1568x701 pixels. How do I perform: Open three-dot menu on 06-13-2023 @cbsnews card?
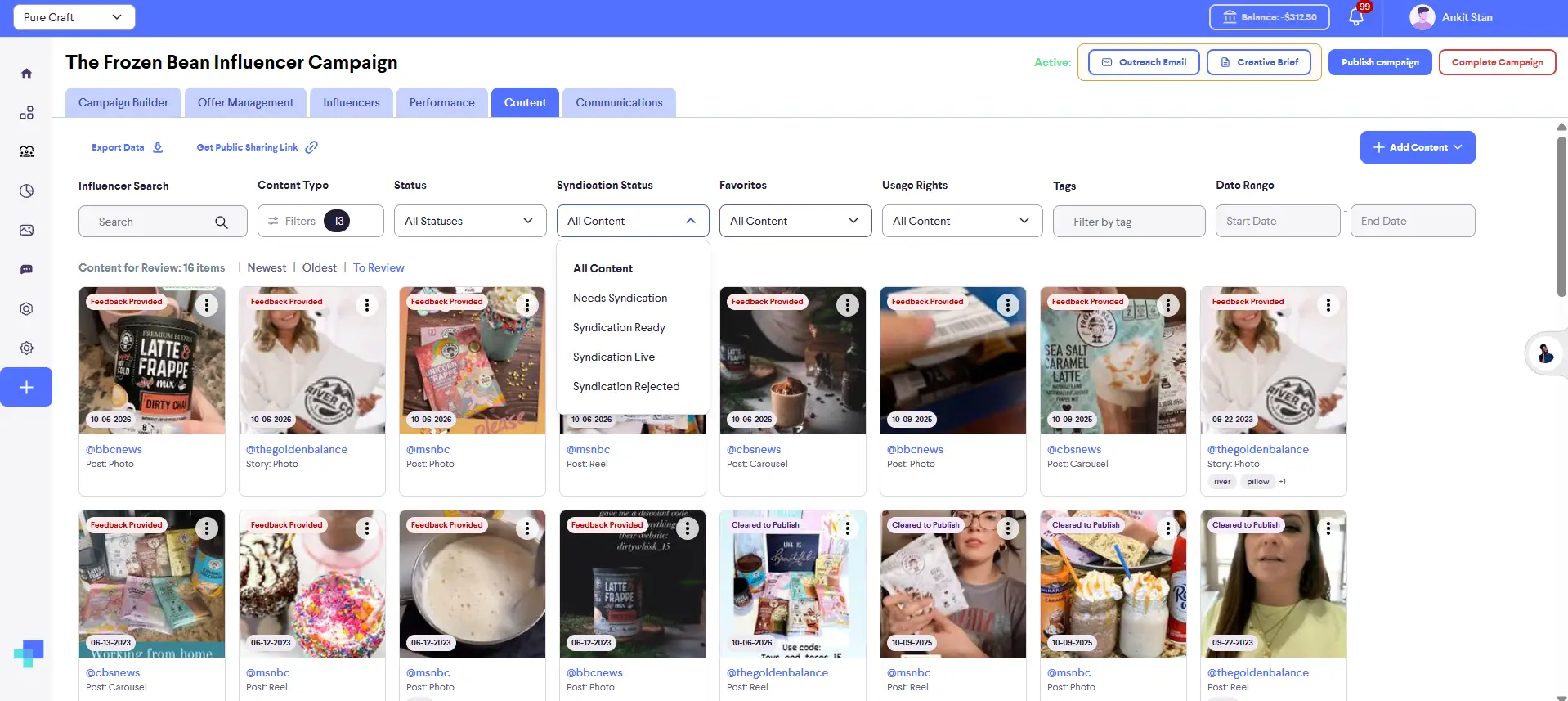207,528
